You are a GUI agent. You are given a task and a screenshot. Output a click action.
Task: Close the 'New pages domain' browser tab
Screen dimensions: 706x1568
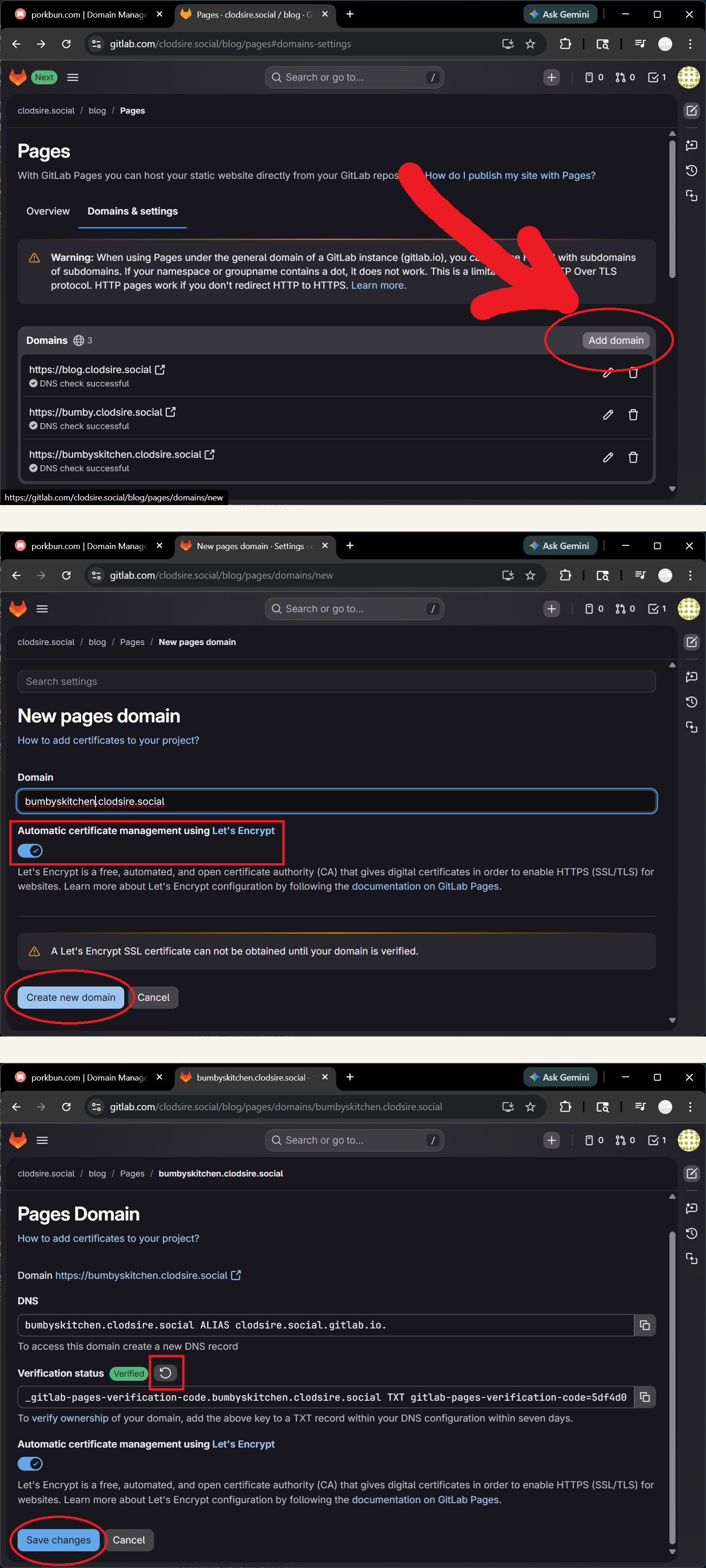click(x=324, y=545)
